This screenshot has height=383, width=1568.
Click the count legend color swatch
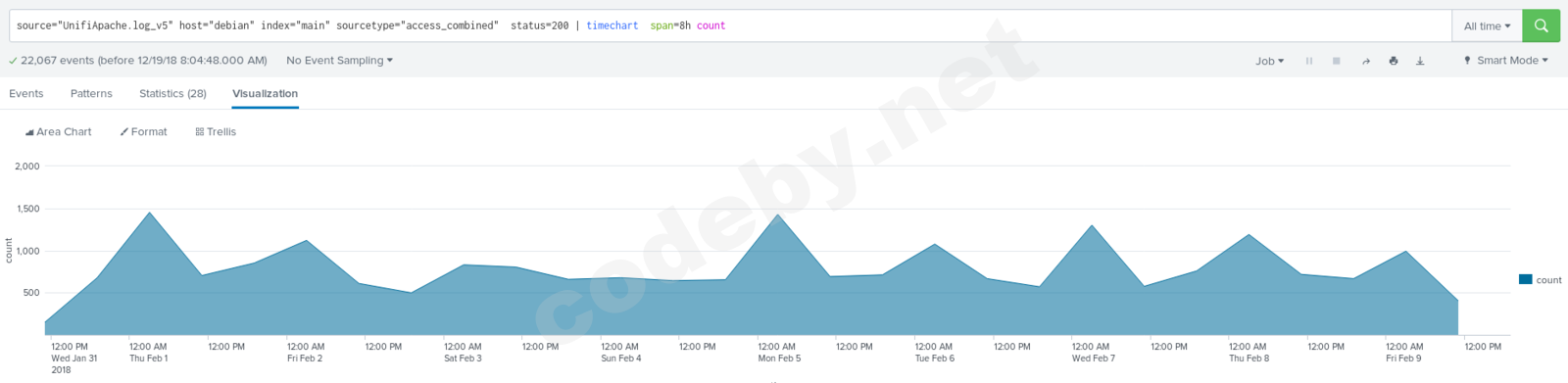(x=1525, y=279)
